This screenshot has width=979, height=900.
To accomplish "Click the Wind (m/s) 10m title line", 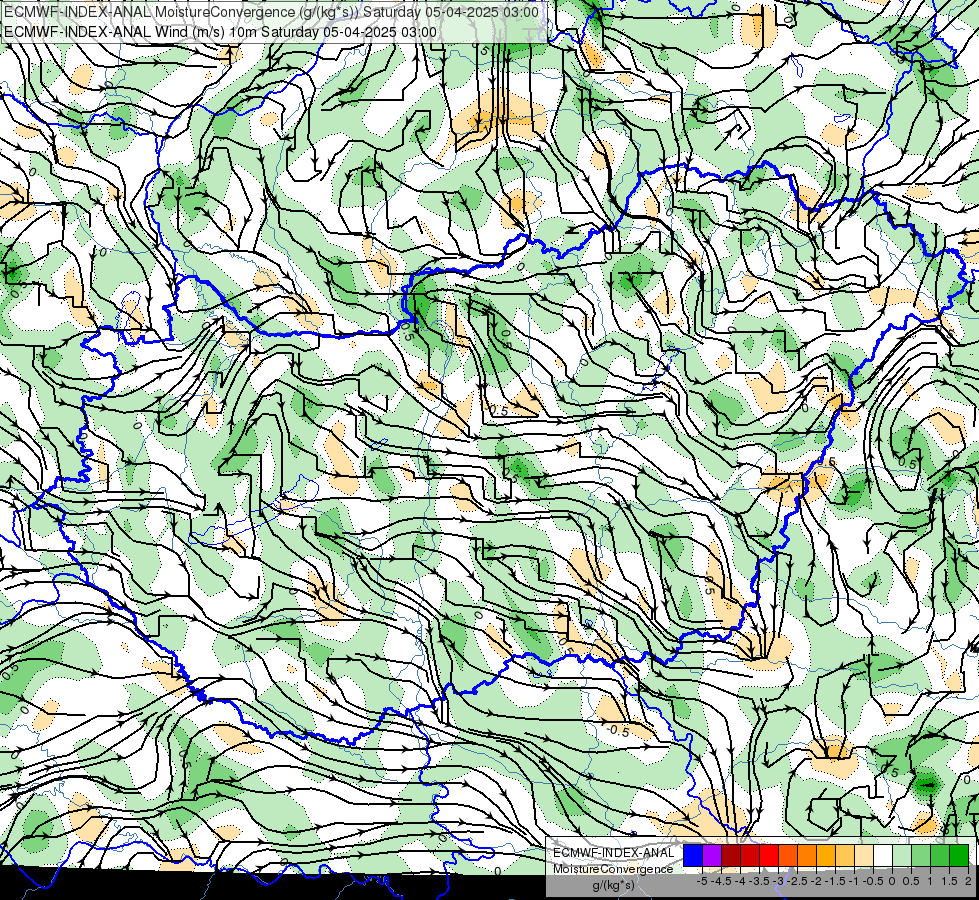I will (220, 32).
